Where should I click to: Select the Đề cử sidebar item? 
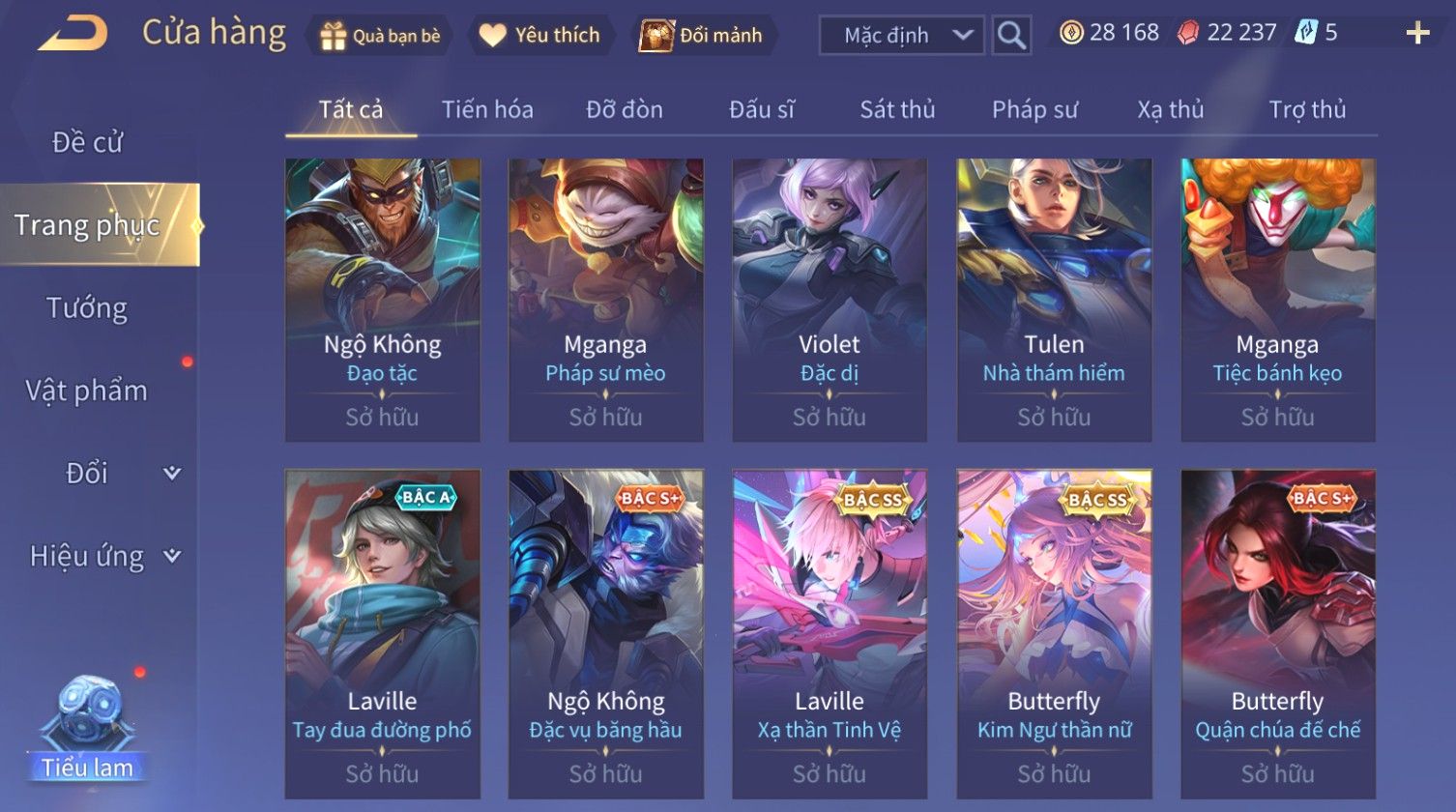coord(87,142)
